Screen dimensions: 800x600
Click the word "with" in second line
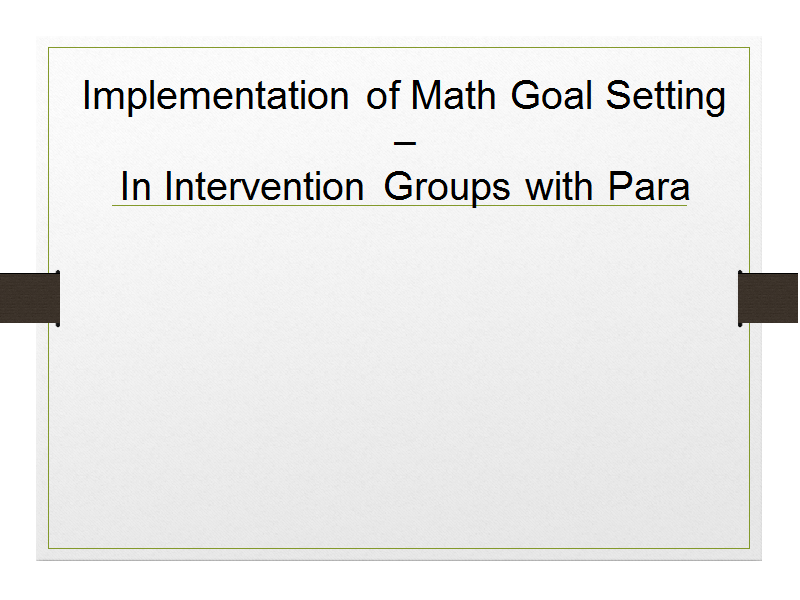tap(559, 187)
